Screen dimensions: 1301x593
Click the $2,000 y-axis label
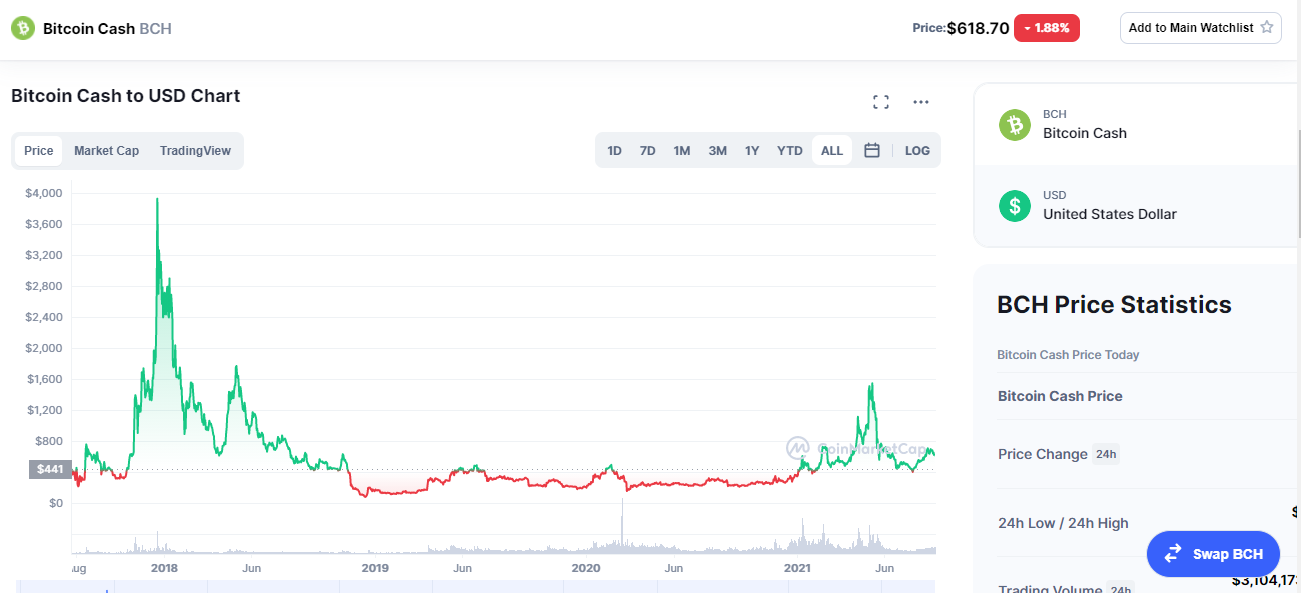click(x=44, y=348)
